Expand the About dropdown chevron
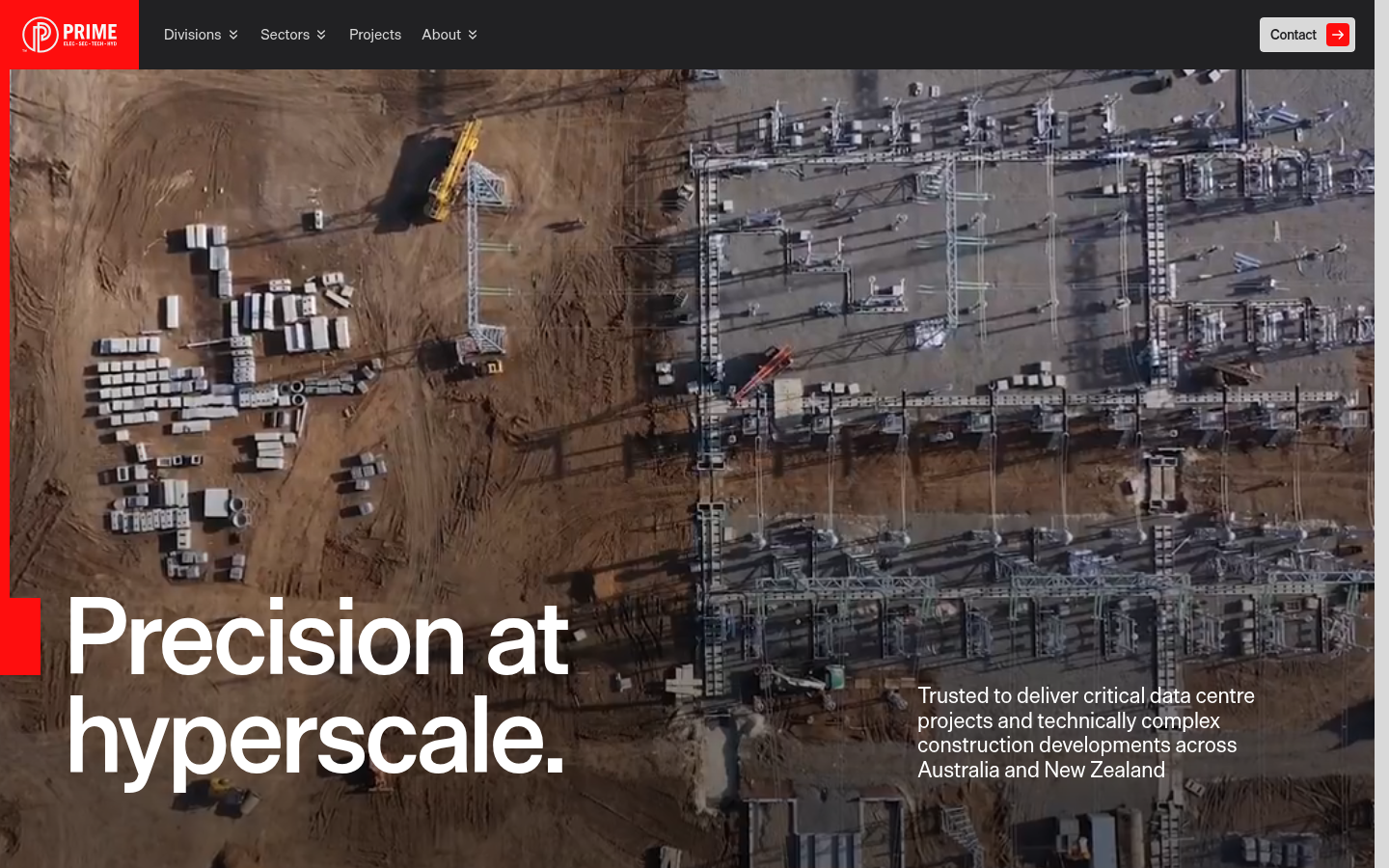The width and height of the screenshot is (1389, 868). 473,35
